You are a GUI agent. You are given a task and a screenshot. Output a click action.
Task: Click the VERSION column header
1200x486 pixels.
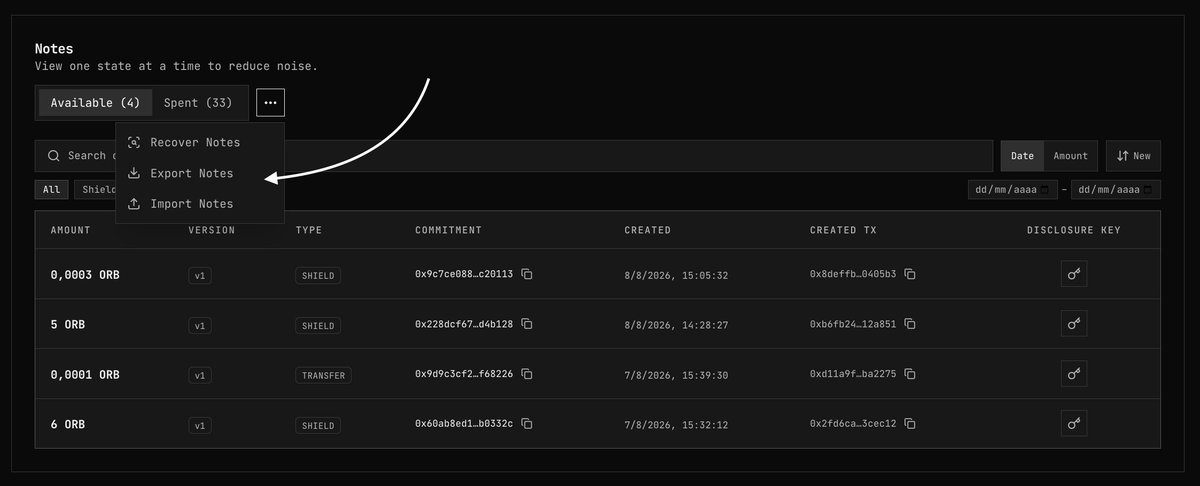(212, 230)
